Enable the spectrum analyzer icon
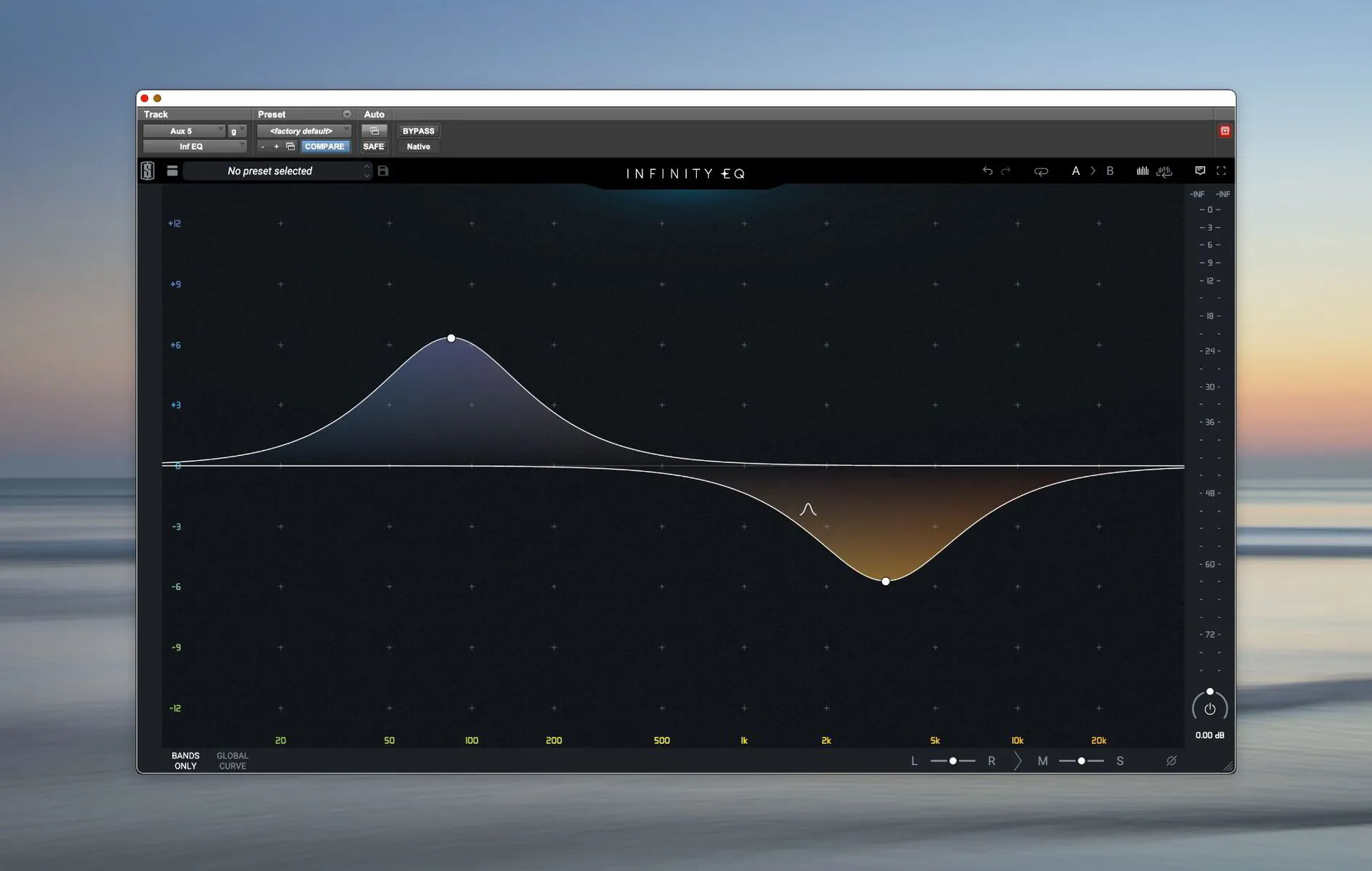The width and height of the screenshot is (1372, 871). [1143, 171]
